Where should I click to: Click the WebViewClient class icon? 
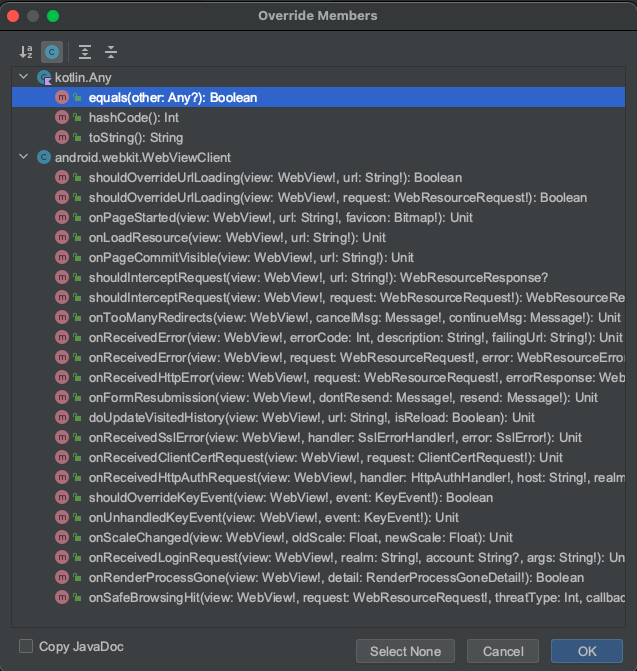(x=44, y=157)
